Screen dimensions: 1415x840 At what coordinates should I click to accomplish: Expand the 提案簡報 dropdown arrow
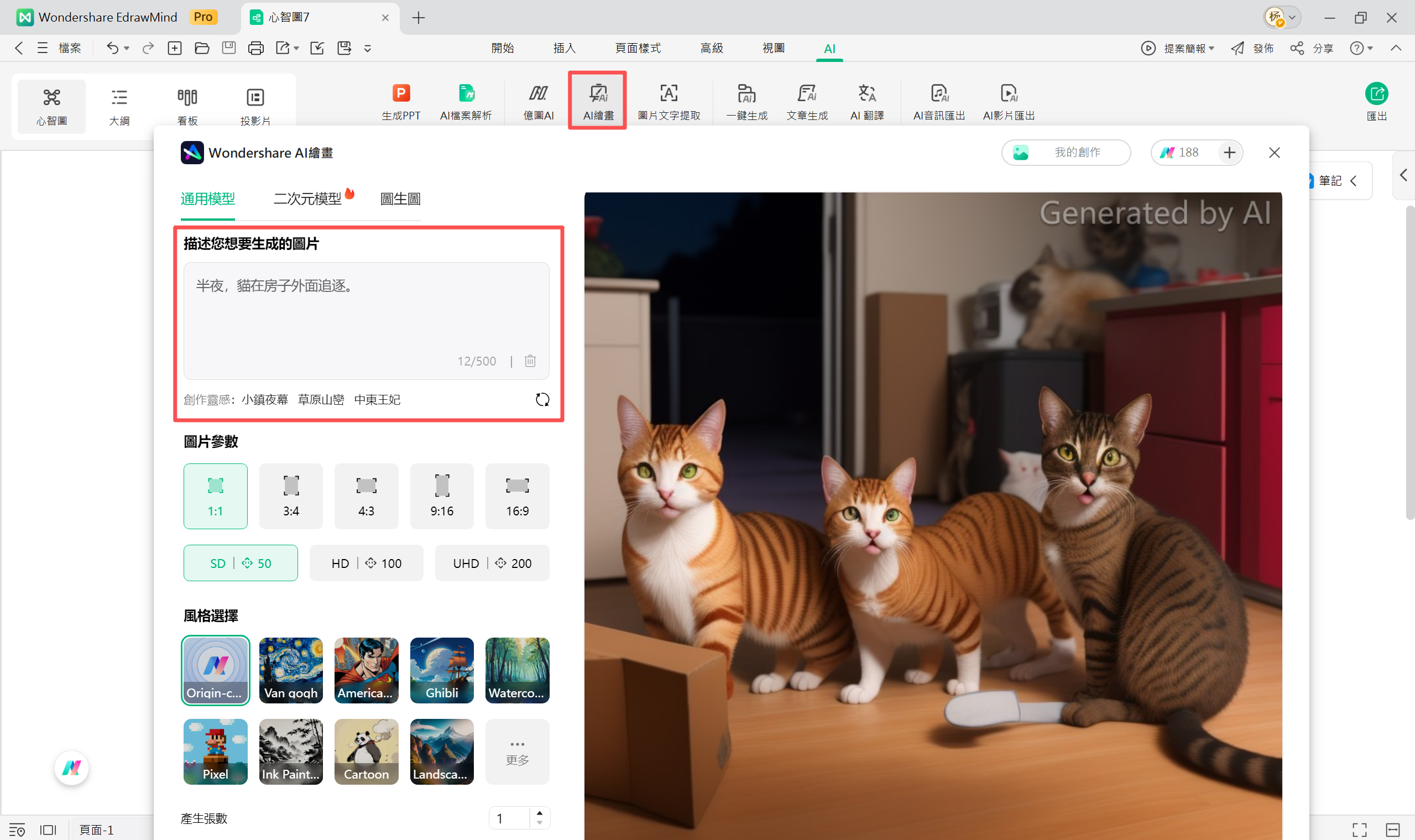(x=1212, y=49)
